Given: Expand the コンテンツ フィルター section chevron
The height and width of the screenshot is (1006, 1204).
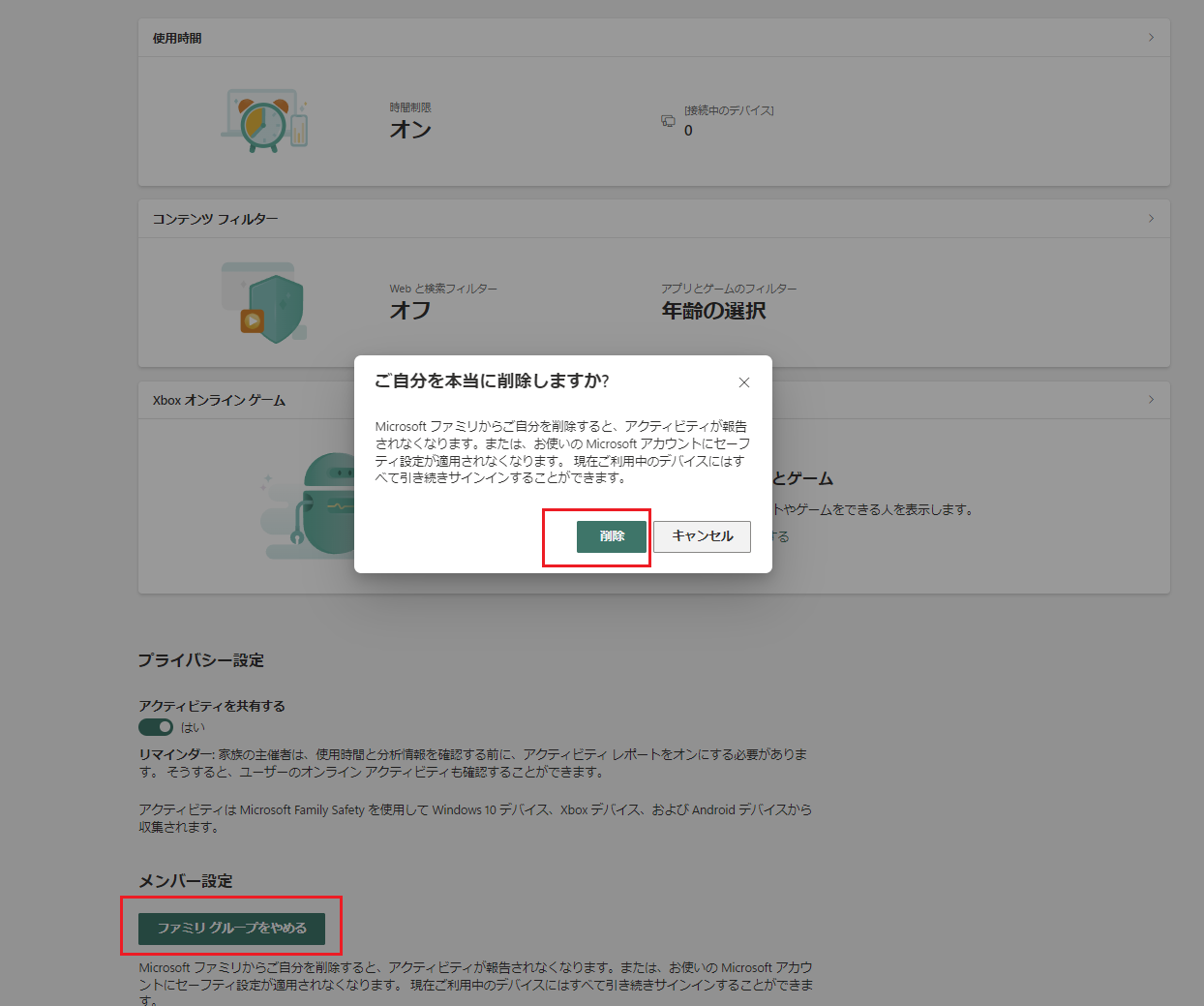Looking at the screenshot, I should point(1151,219).
